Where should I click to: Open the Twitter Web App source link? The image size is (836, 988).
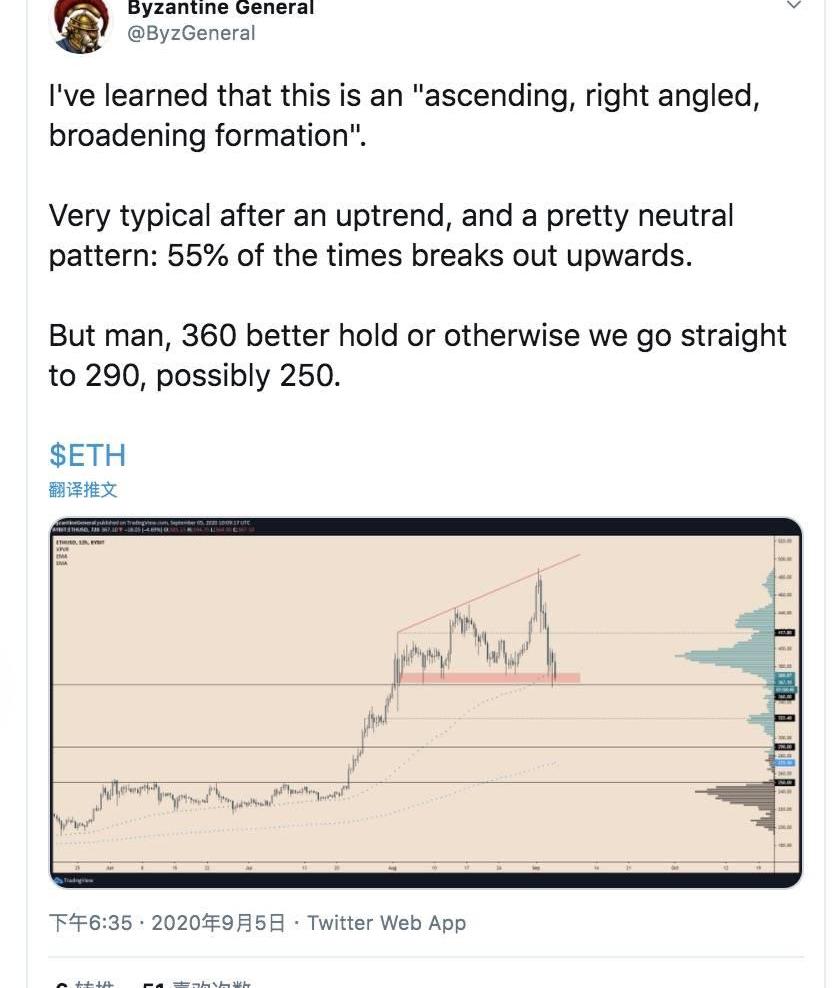(x=387, y=922)
